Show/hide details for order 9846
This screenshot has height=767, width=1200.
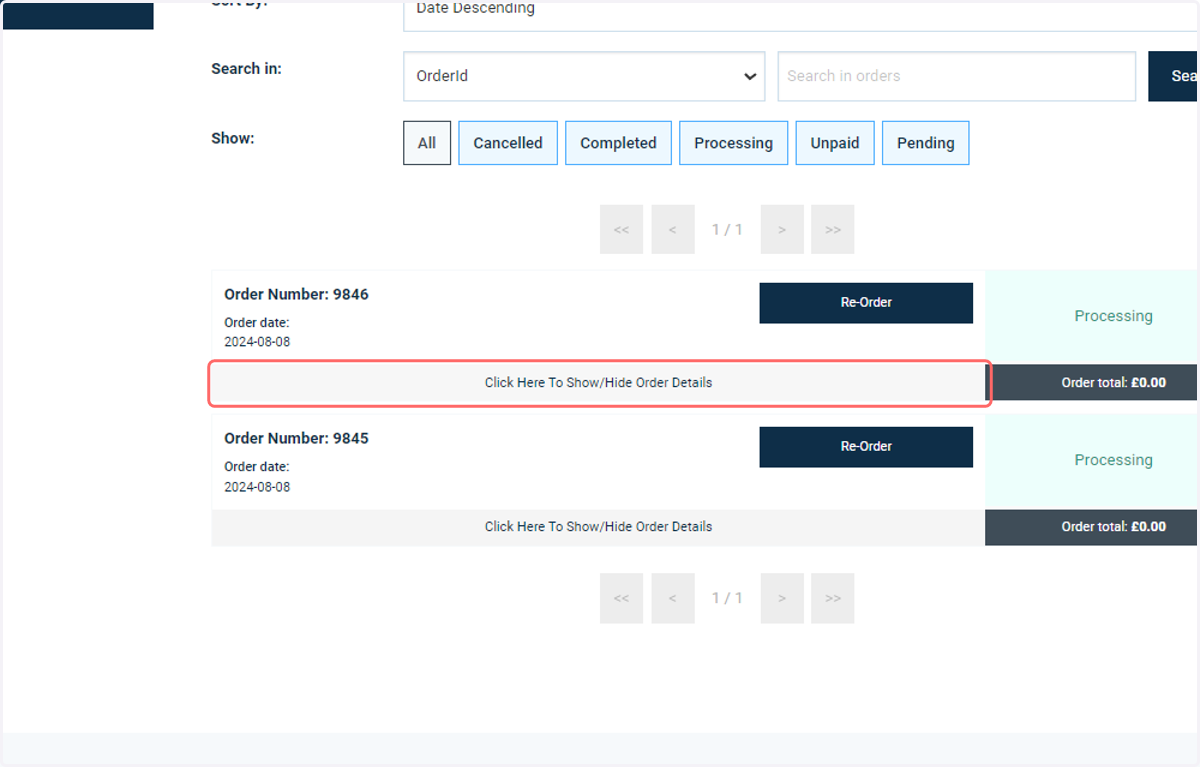pyautogui.click(x=598, y=383)
